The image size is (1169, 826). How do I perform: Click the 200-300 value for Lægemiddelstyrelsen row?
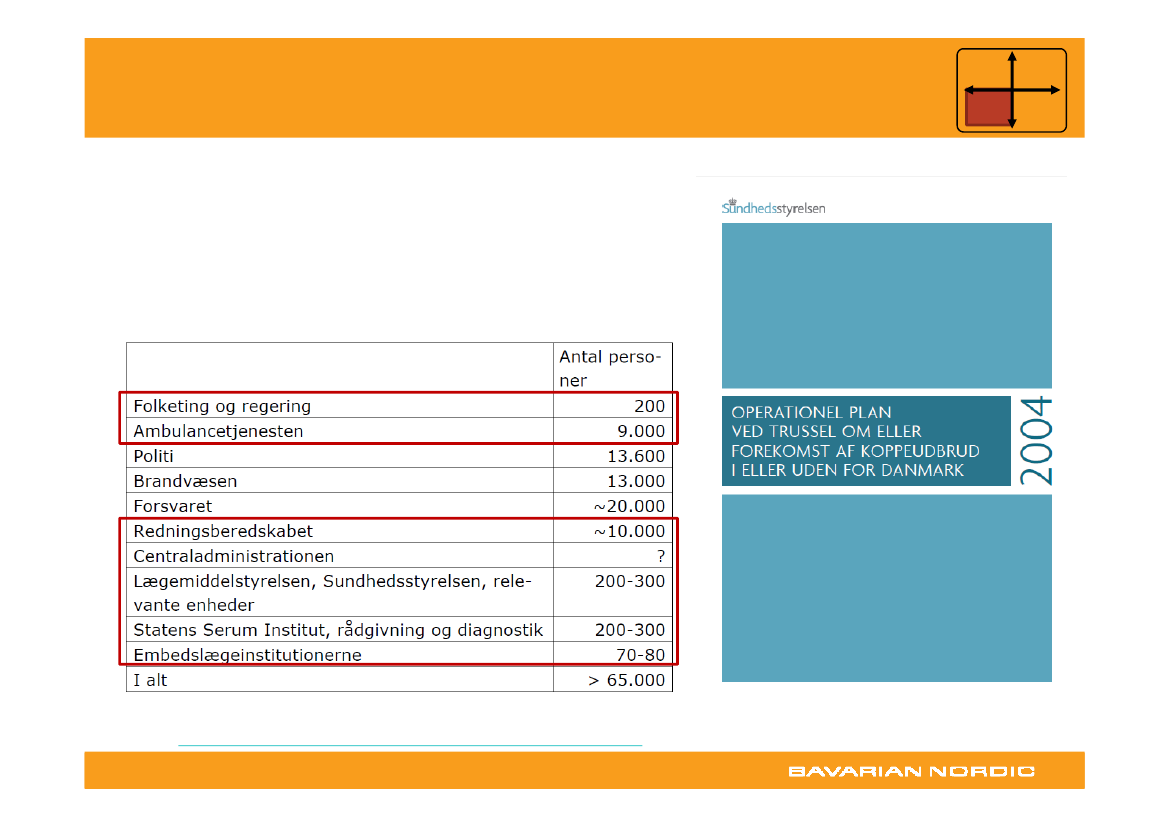[630, 581]
